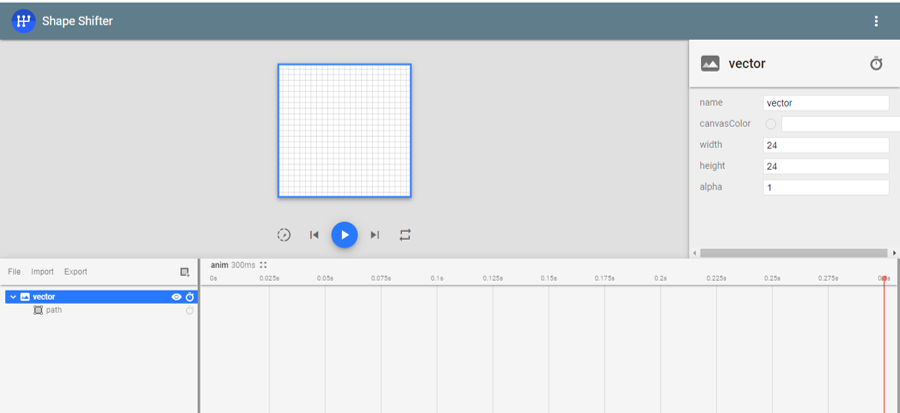Click the 0.125s tick on timeline ruler
Viewport: 900px width, 413px height.
(492, 278)
